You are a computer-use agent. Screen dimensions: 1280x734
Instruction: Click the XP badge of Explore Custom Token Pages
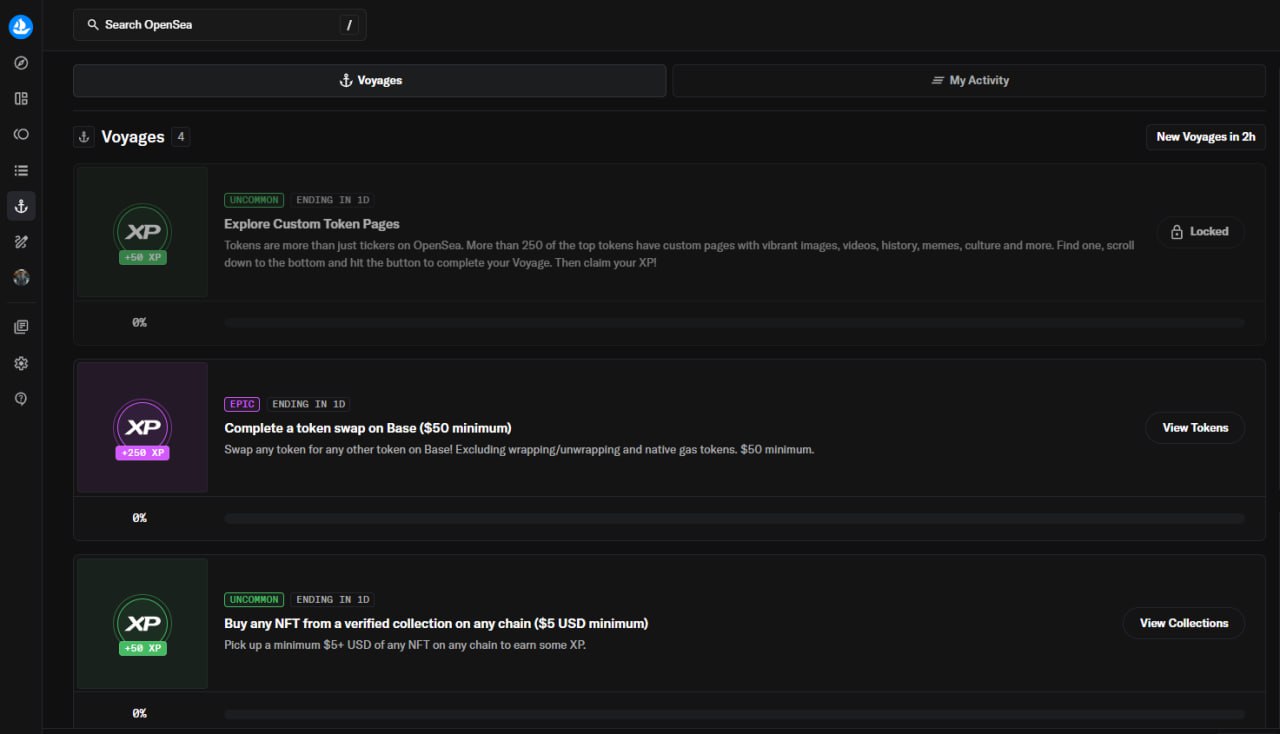click(143, 232)
